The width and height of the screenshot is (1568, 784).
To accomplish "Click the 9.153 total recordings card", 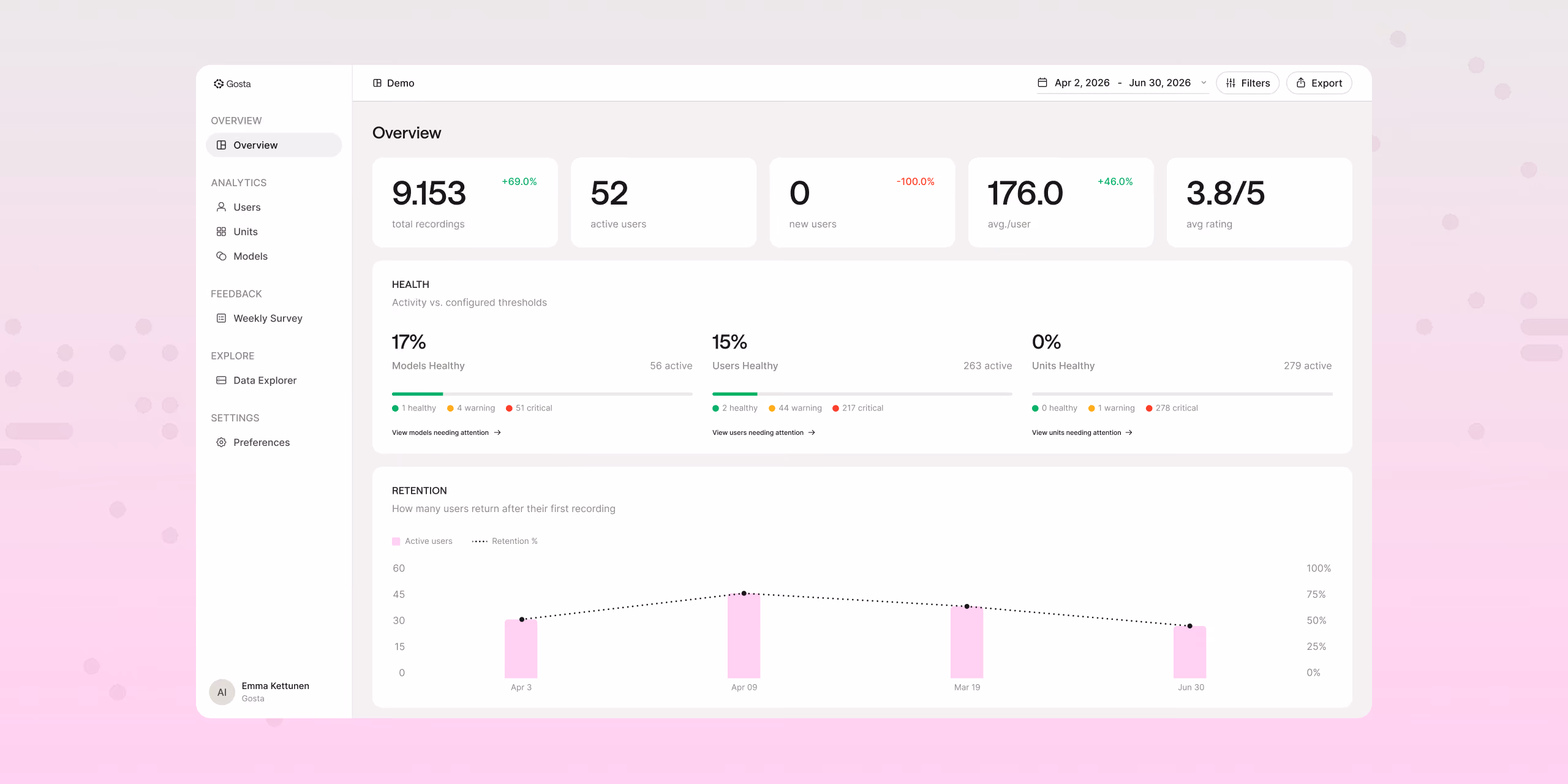I will coord(465,203).
